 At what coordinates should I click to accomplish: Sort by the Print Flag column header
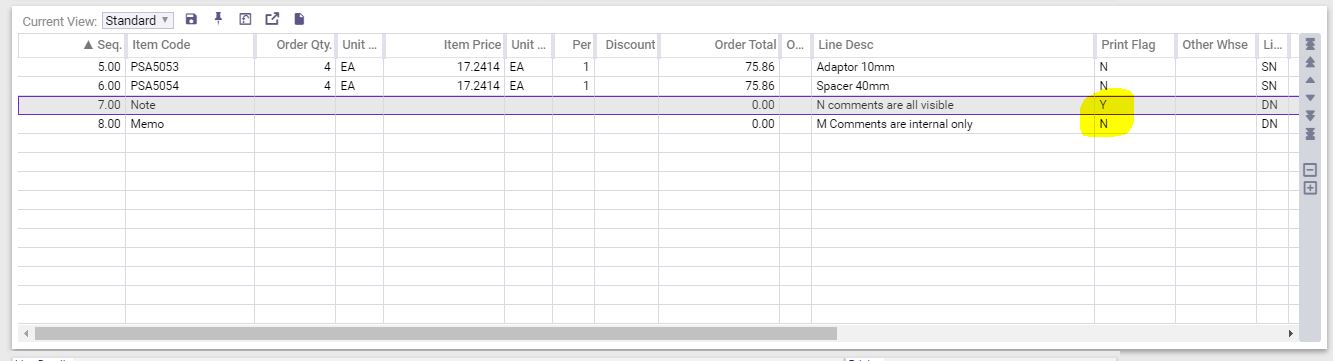click(x=1135, y=45)
